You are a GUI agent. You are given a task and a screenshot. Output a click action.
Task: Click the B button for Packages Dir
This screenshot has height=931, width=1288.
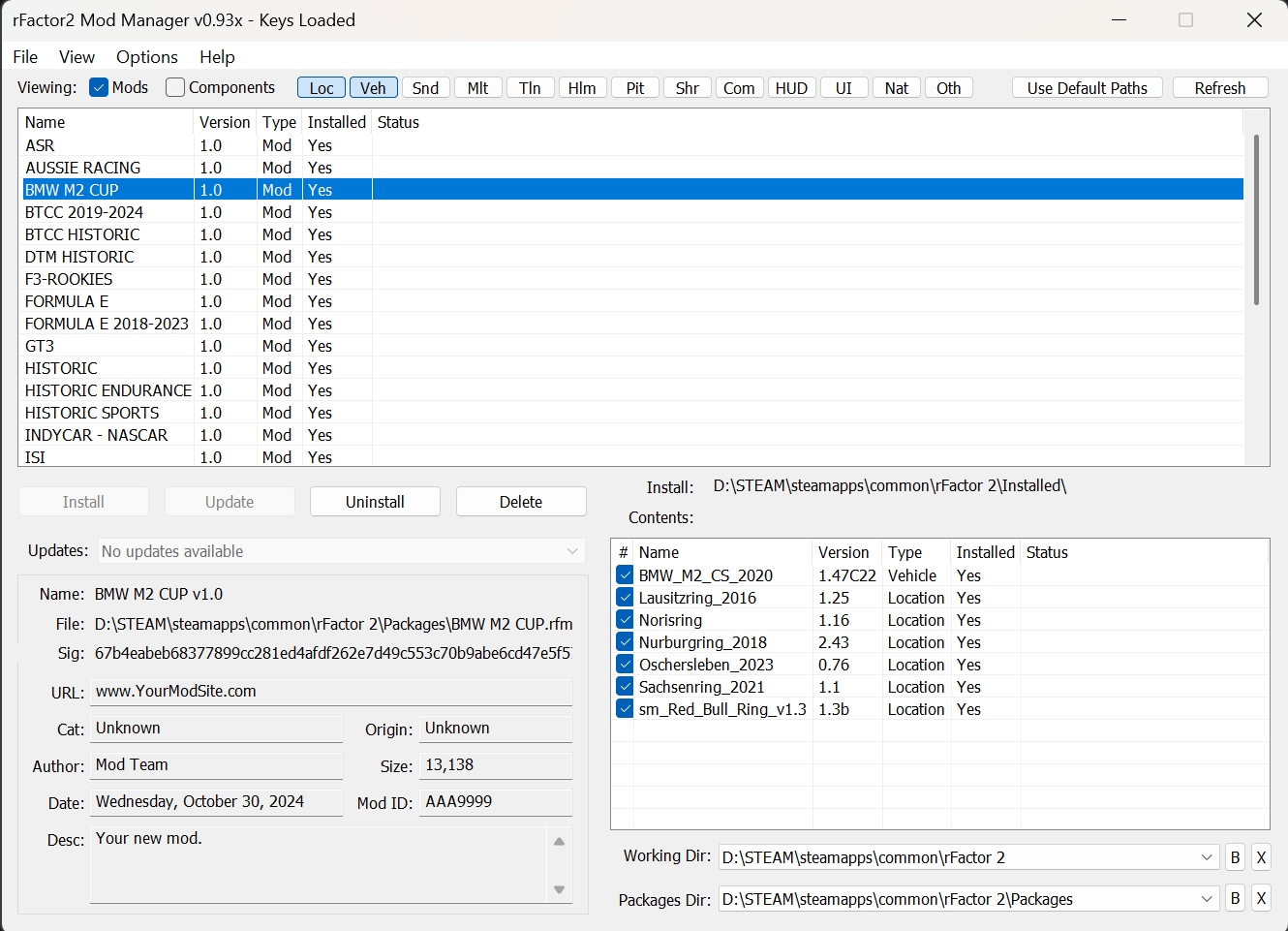[1235, 899]
